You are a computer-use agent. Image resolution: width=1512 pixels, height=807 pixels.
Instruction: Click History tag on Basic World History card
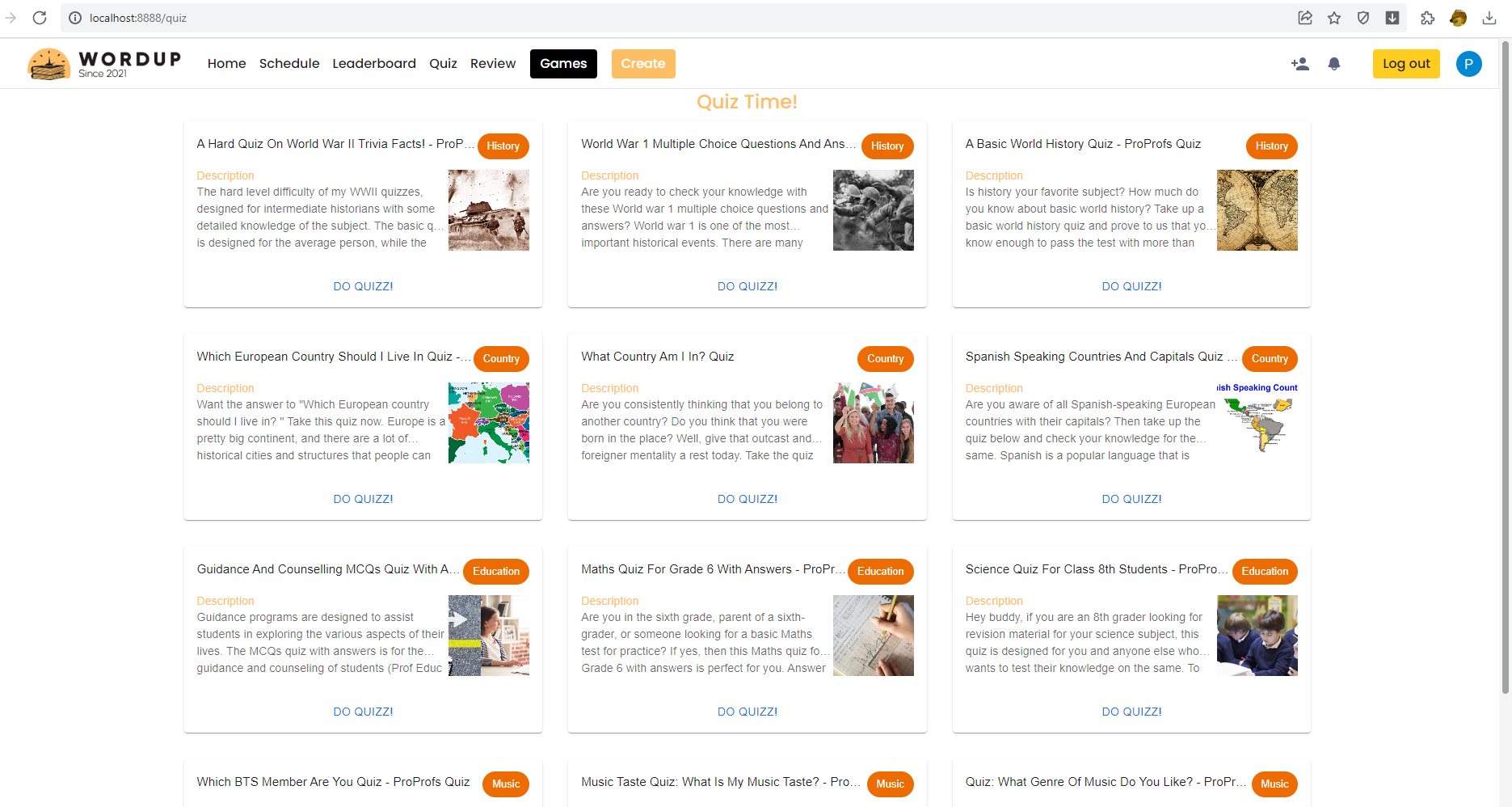coord(1272,146)
